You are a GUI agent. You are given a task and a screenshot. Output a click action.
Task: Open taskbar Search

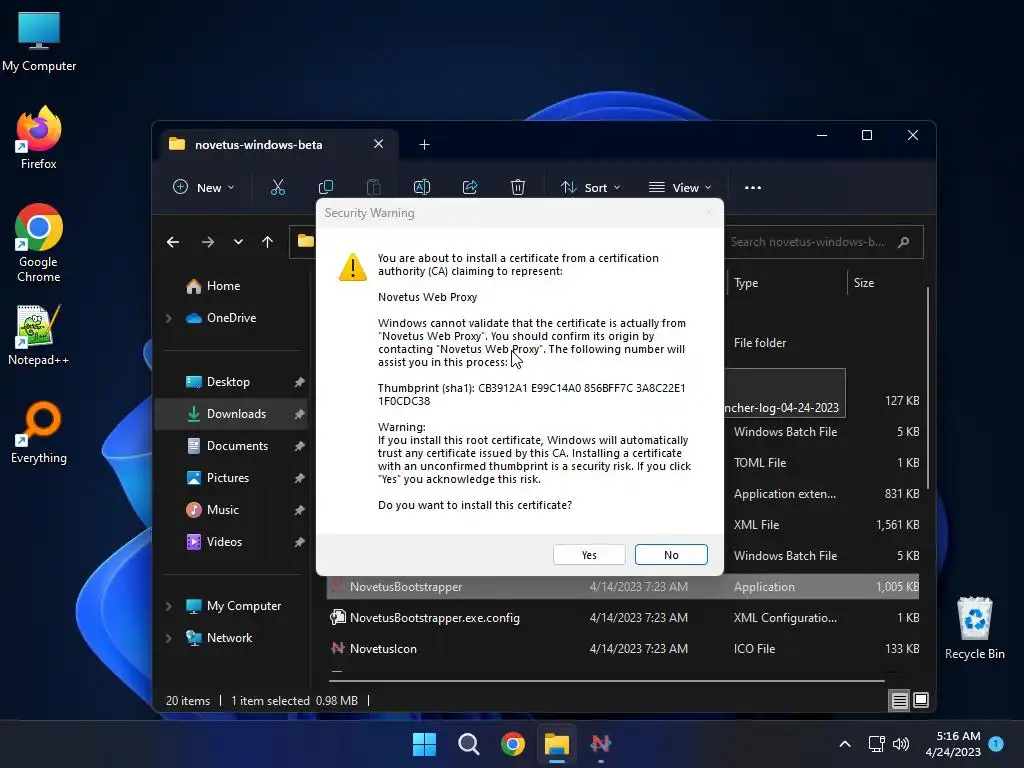click(468, 744)
